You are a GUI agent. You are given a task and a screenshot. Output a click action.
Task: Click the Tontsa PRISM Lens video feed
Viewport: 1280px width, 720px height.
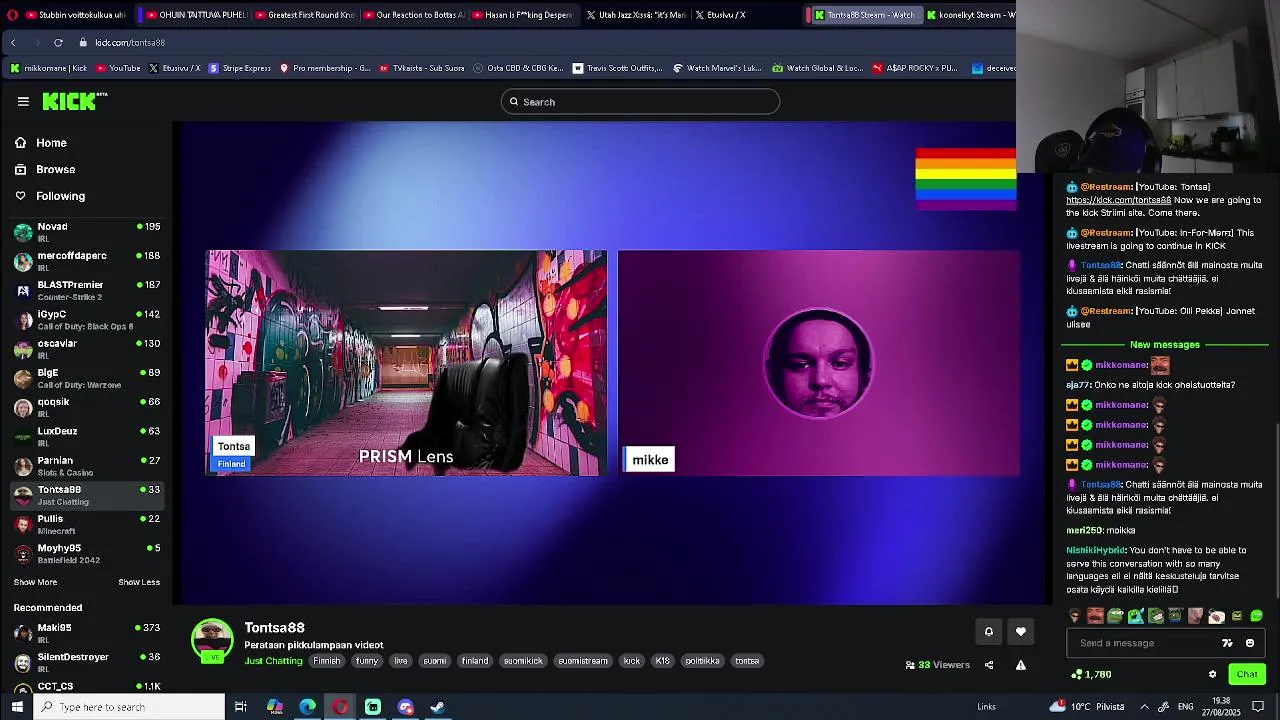point(406,363)
